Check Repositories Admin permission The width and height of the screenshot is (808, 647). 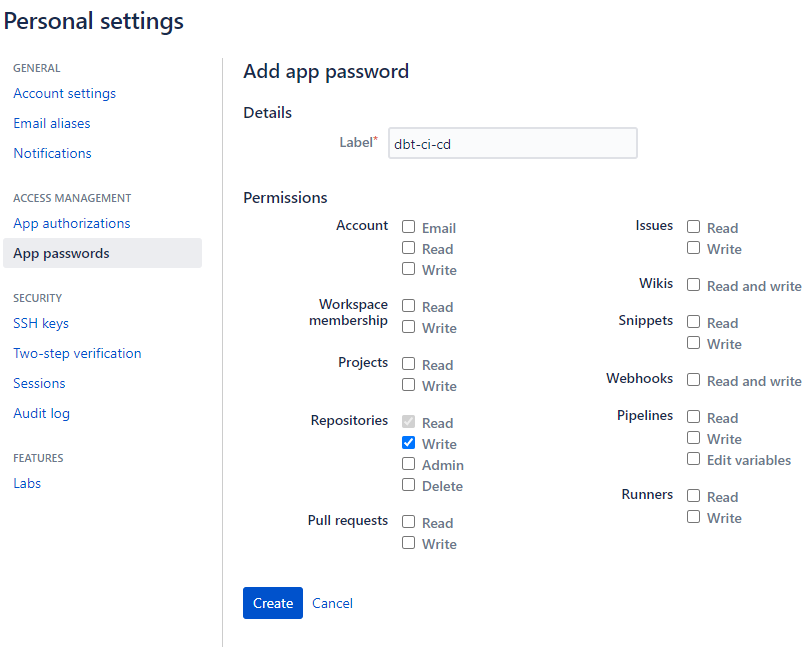pyautogui.click(x=408, y=464)
